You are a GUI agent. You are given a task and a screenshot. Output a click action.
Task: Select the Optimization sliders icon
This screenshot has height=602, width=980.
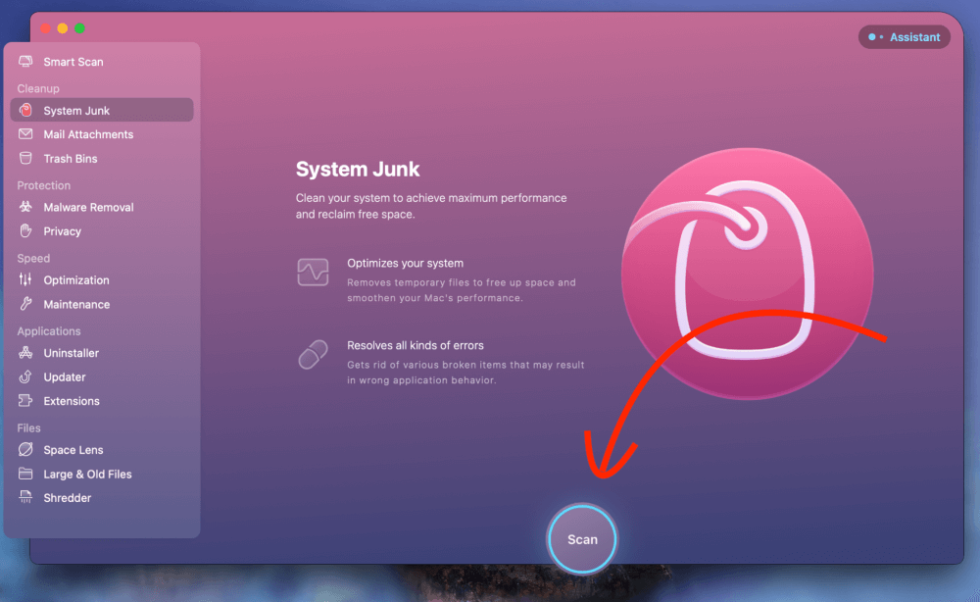tap(24, 280)
